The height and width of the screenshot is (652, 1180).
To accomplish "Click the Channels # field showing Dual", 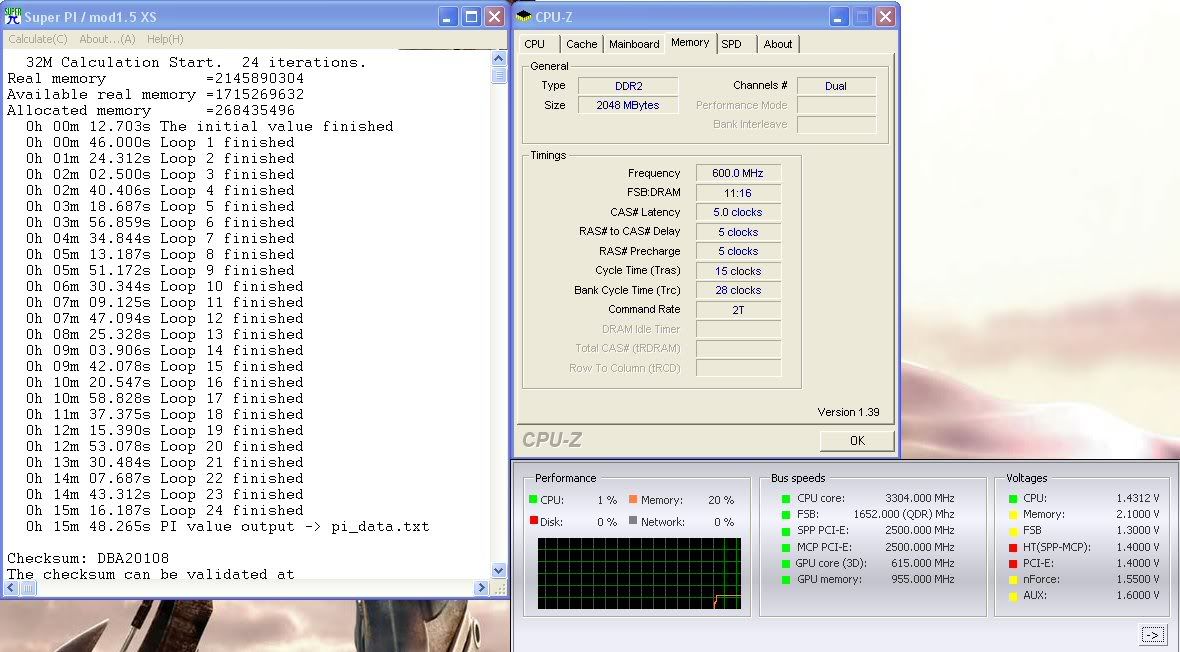I will (836, 86).
